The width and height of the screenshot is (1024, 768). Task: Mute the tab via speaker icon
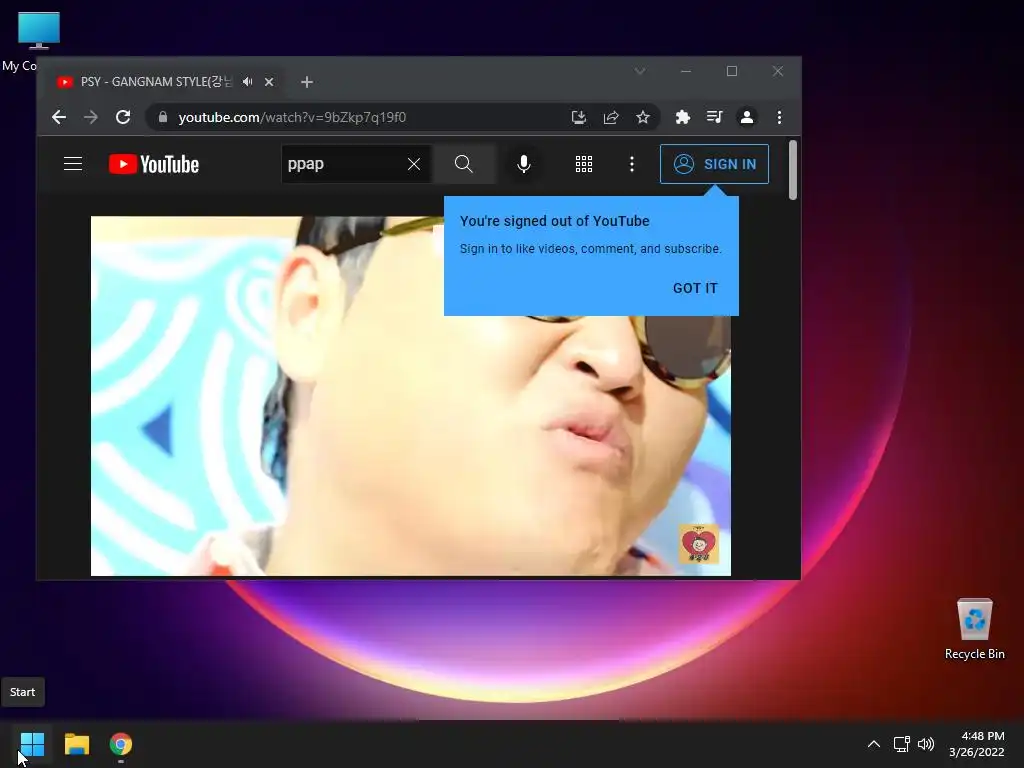click(248, 82)
